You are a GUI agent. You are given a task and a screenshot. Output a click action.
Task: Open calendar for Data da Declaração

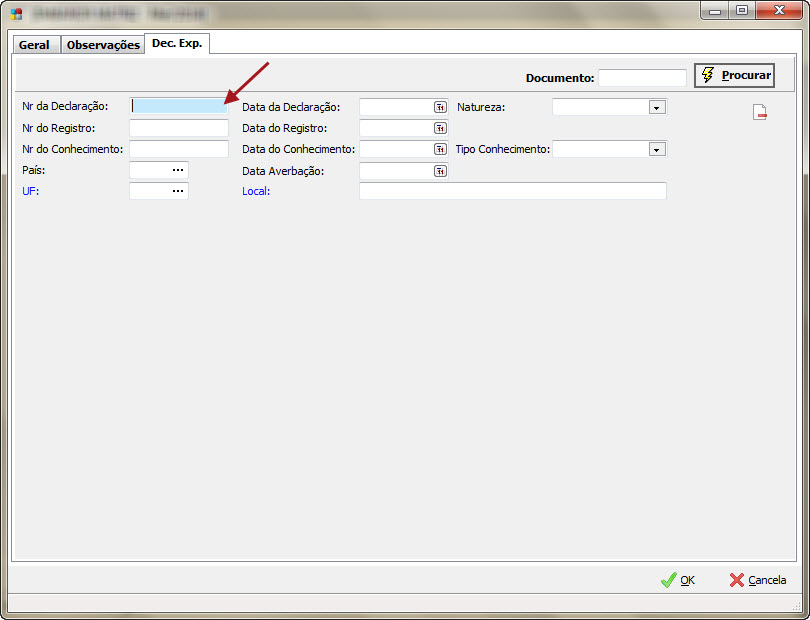point(439,107)
